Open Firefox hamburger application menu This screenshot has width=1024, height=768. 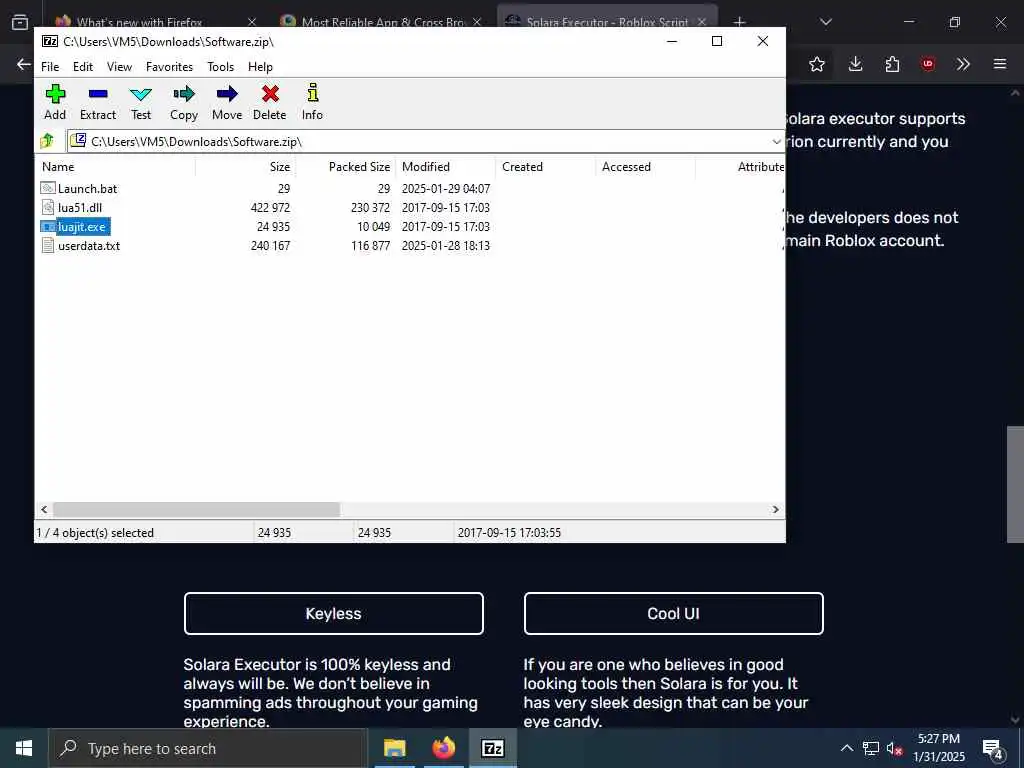pyautogui.click(x=1000, y=64)
